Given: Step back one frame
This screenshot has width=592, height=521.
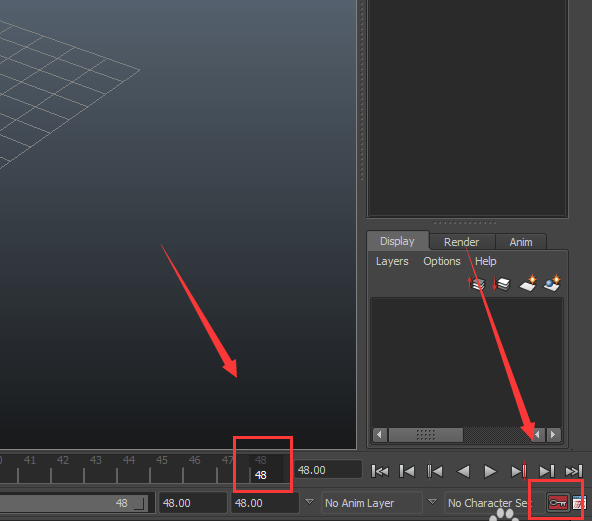Looking at the screenshot, I should 407,471.
